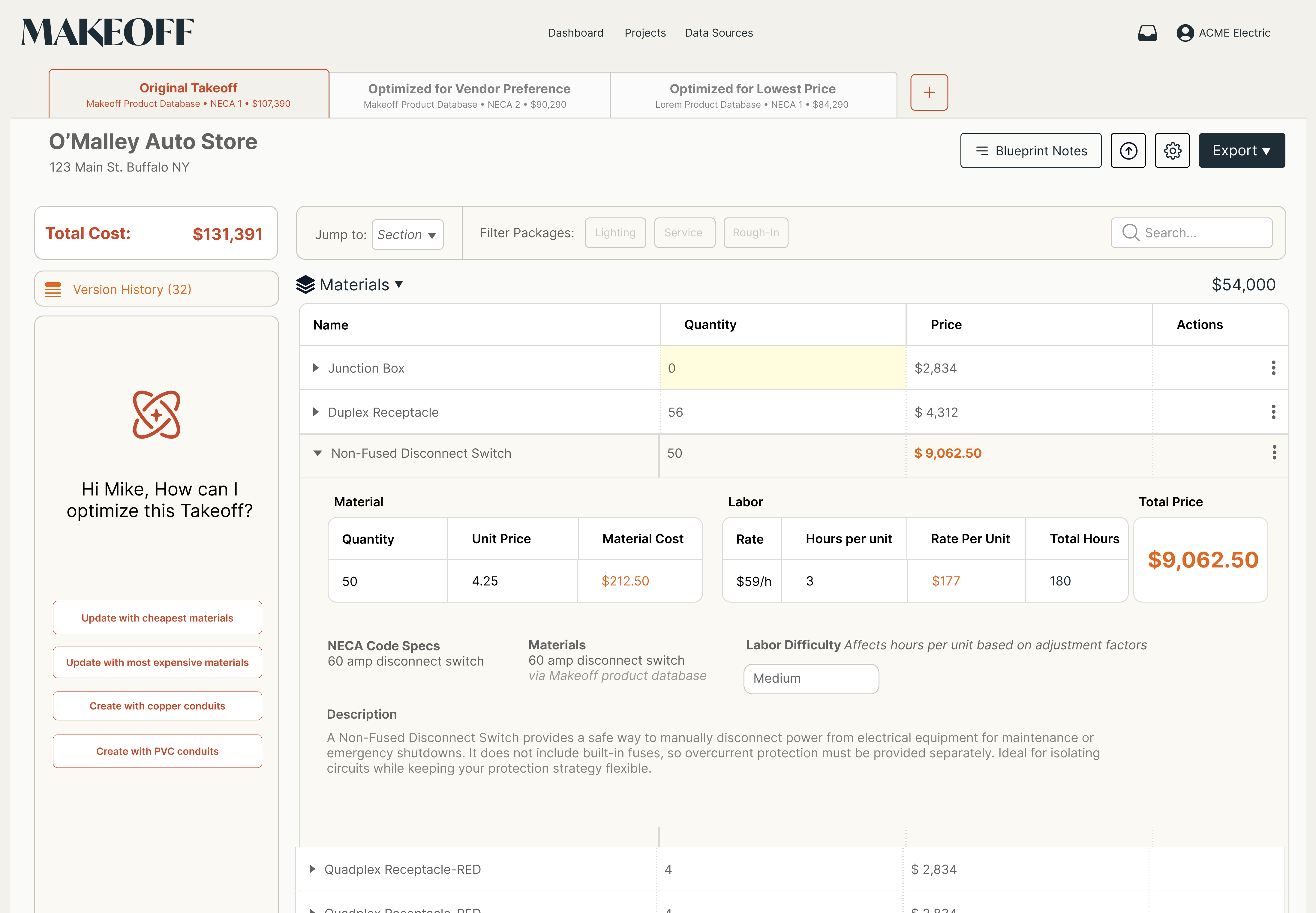
Task: Open Blueprint Notes
Action: point(1030,151)
